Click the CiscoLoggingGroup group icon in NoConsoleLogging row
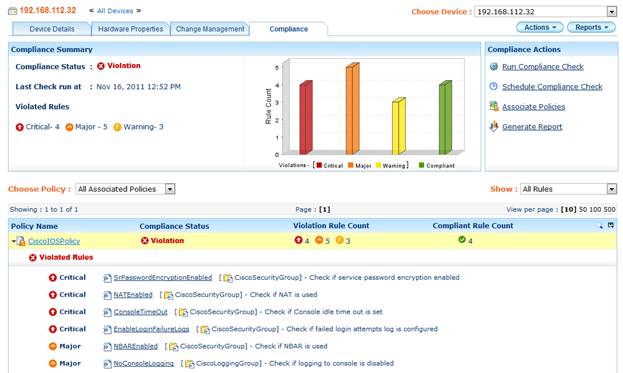This screenshot has width=623, height=373. (x=190, y=364)
